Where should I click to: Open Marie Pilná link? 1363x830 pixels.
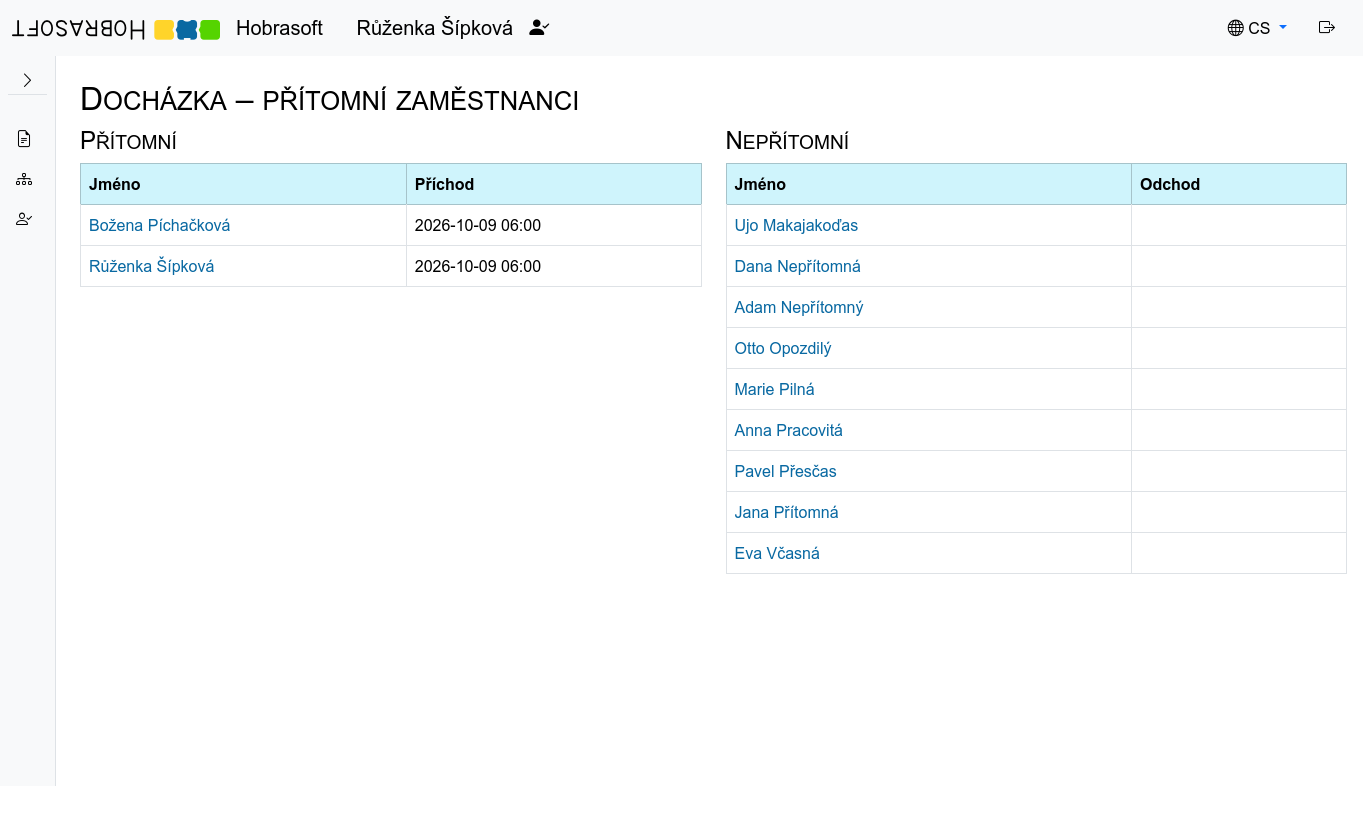774,389
